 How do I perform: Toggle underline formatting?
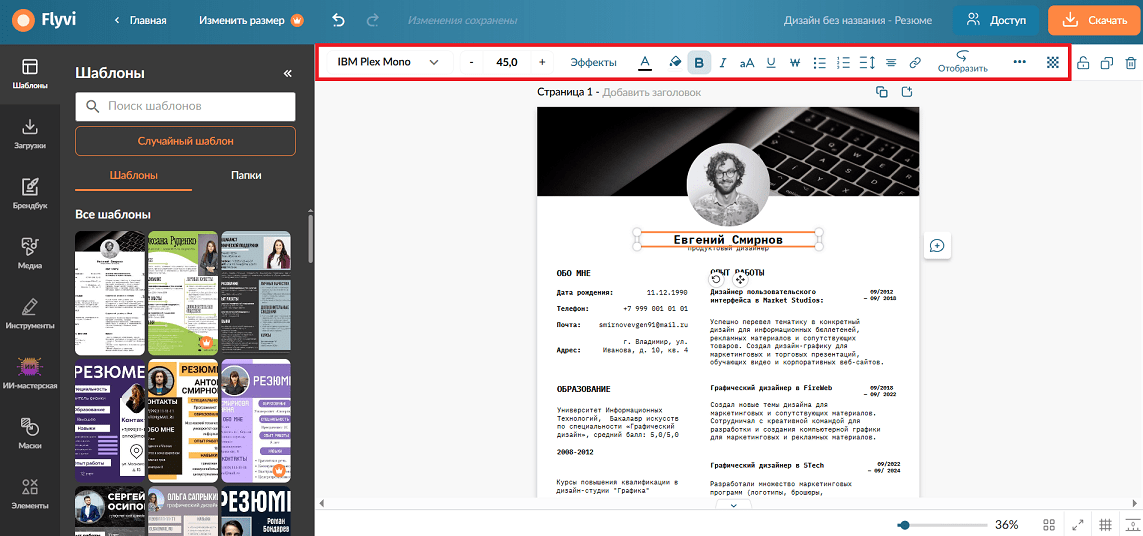771,63
